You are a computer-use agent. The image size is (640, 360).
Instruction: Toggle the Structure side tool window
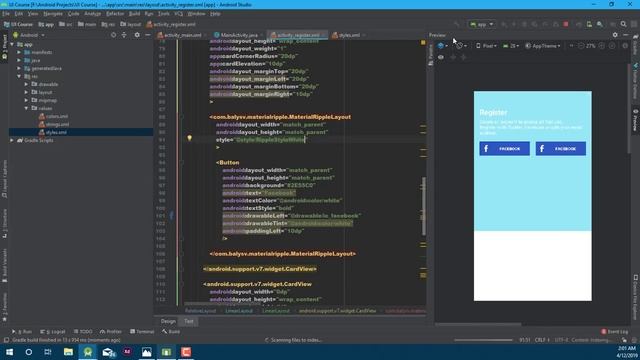click(4, 224)
